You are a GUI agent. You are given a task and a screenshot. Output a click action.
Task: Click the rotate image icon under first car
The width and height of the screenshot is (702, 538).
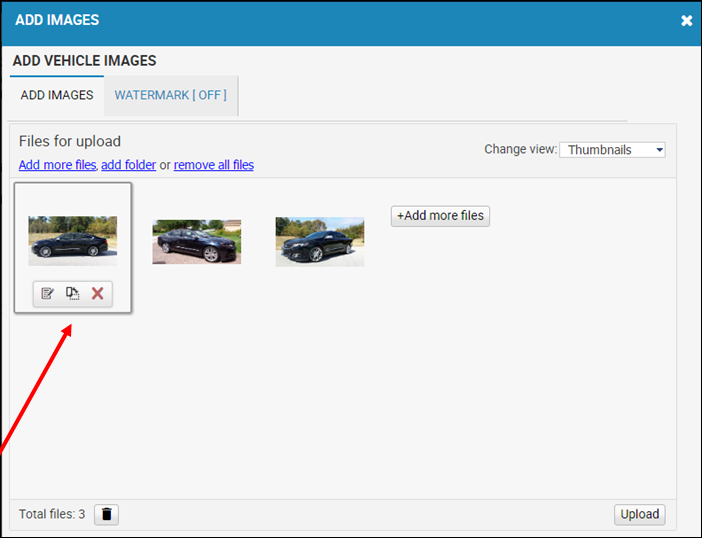tap(73, 294)
